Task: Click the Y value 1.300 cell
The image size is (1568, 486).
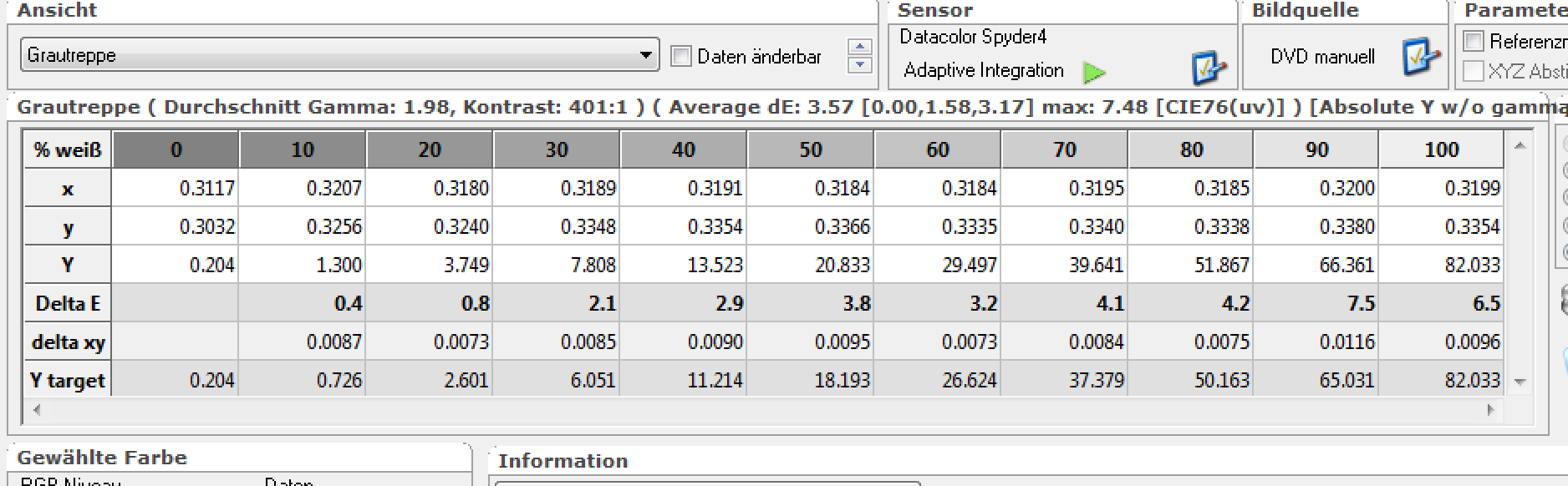Action: [303, 265]
